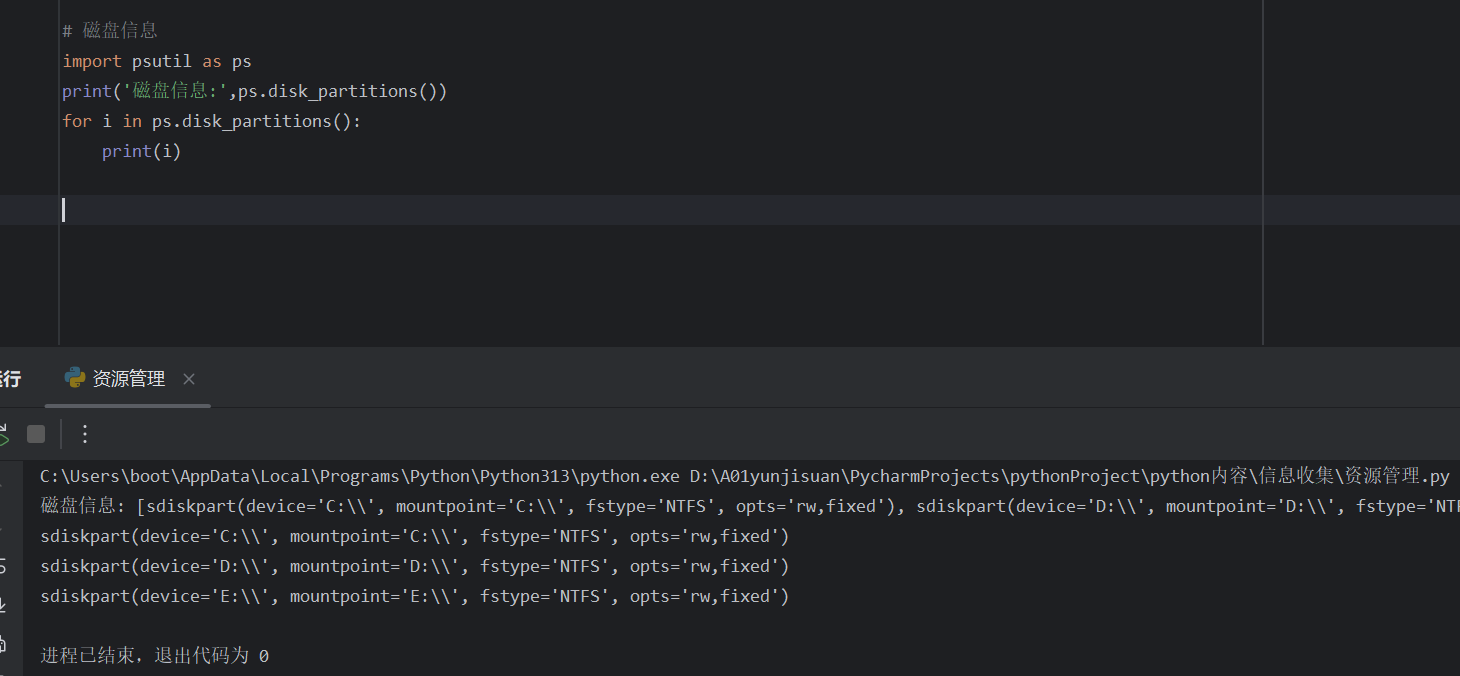Viewport: 1460px width, 676px height.
Task: Click the exit code 0 message line
Action: (x=150, y=655)
